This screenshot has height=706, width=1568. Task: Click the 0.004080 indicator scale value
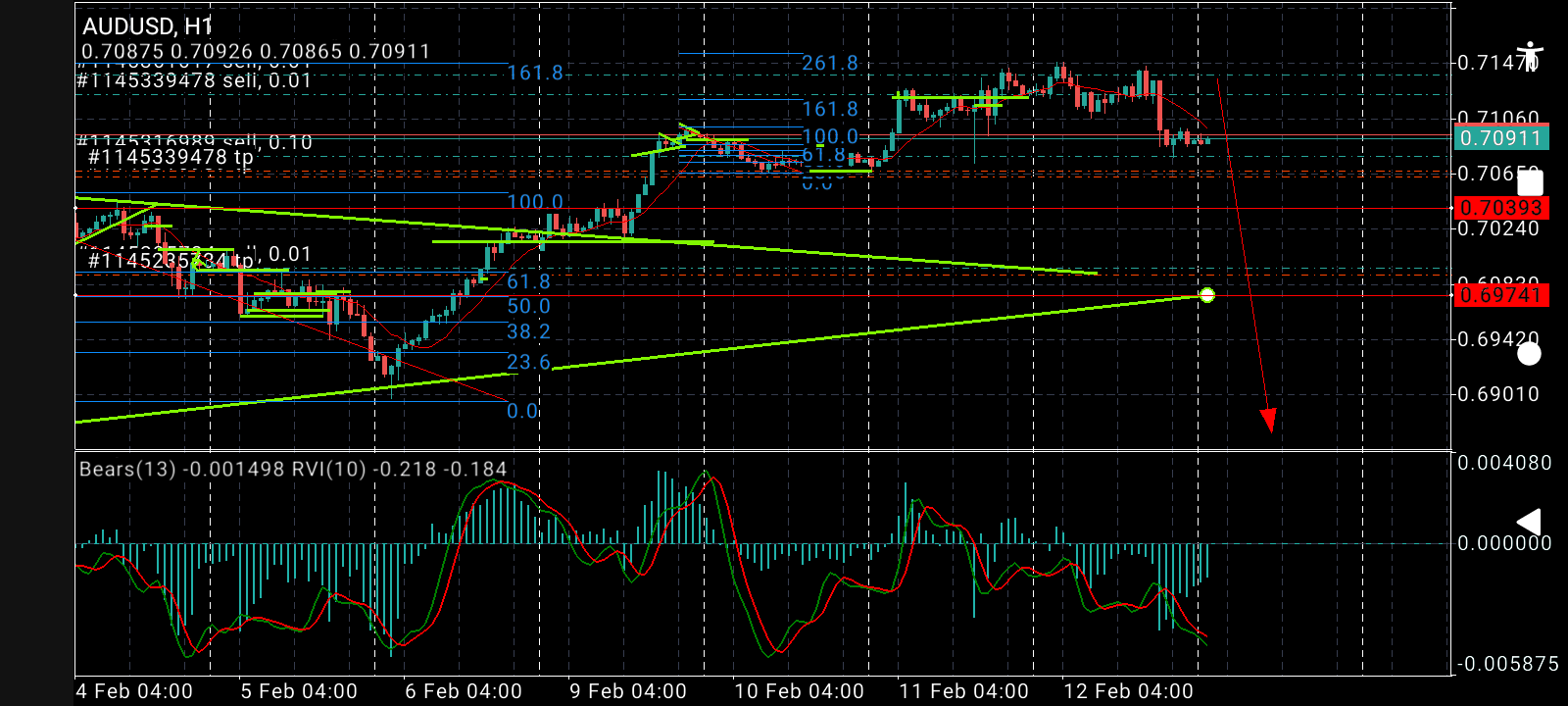coord(1504,463)
